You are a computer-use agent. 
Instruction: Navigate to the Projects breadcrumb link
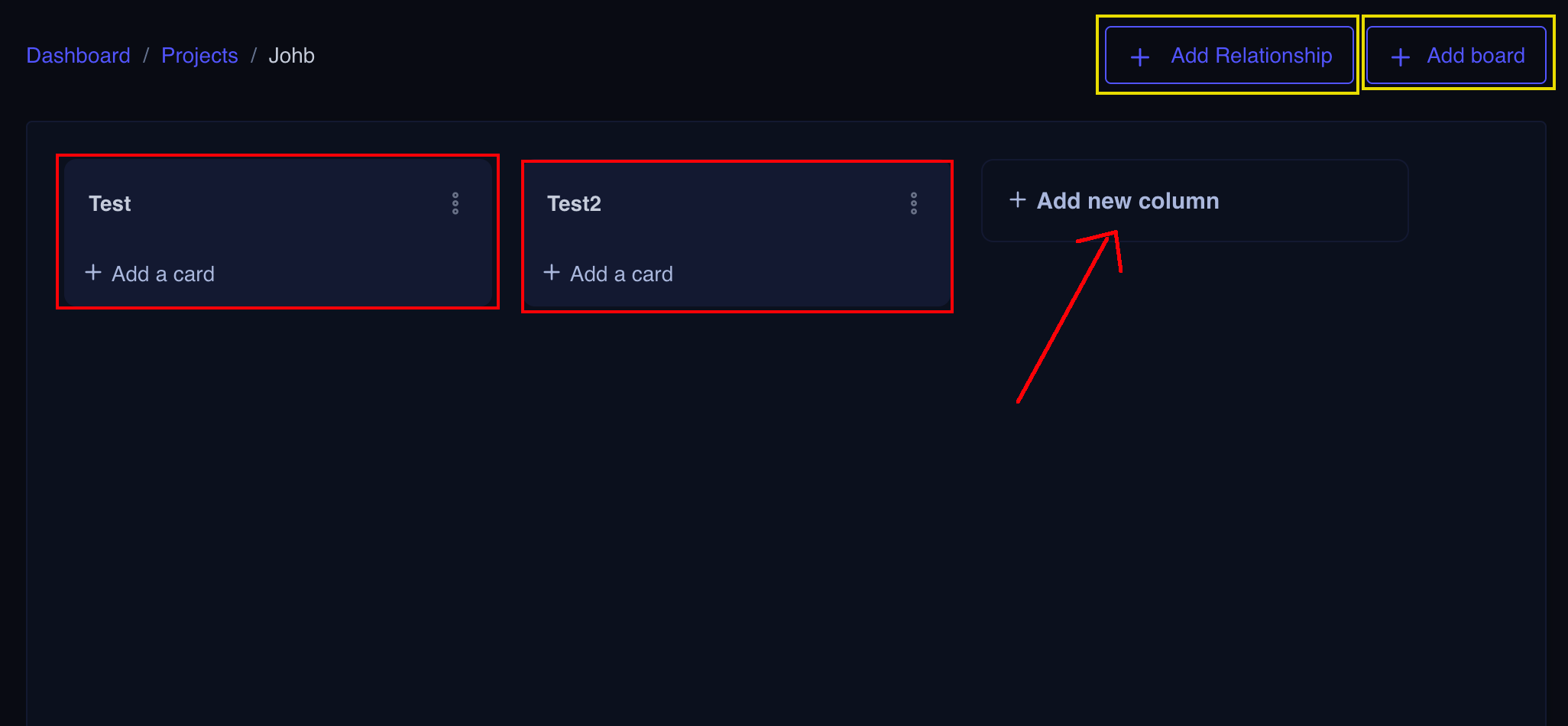pos(199,56)
